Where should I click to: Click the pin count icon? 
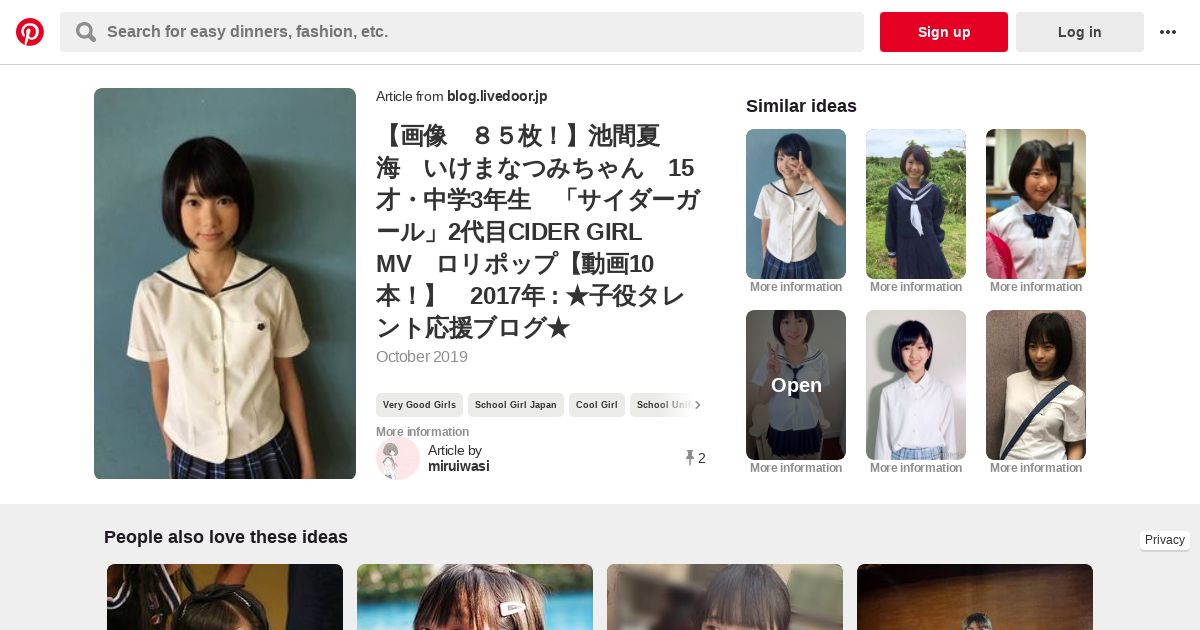[x=690, y=458]
